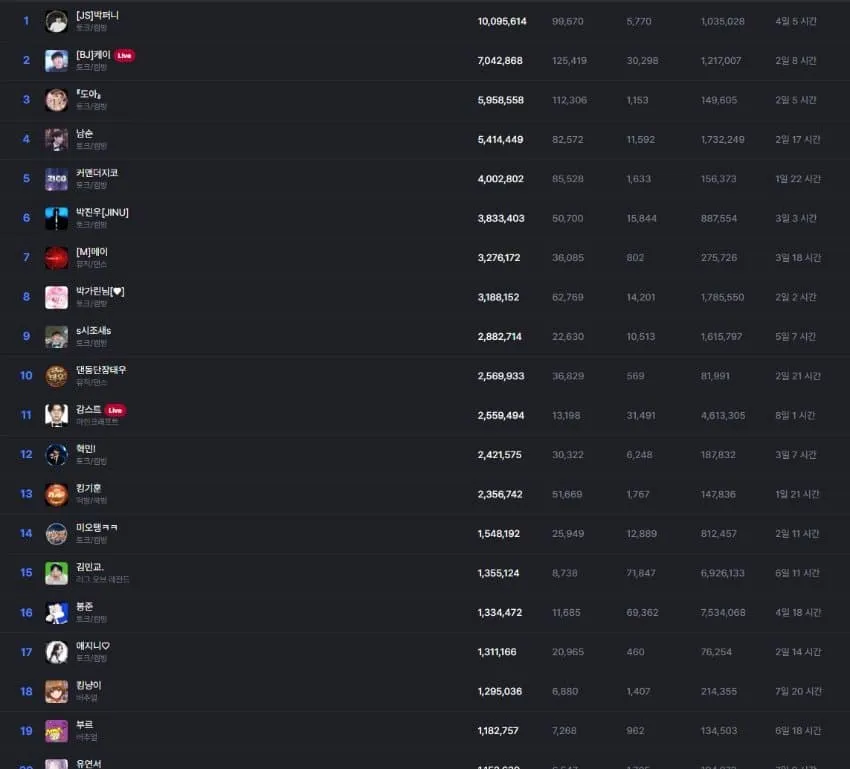Click 10,095,614 score of rank 1
Viewport: 850px width, 769px height.
[502, 21]
